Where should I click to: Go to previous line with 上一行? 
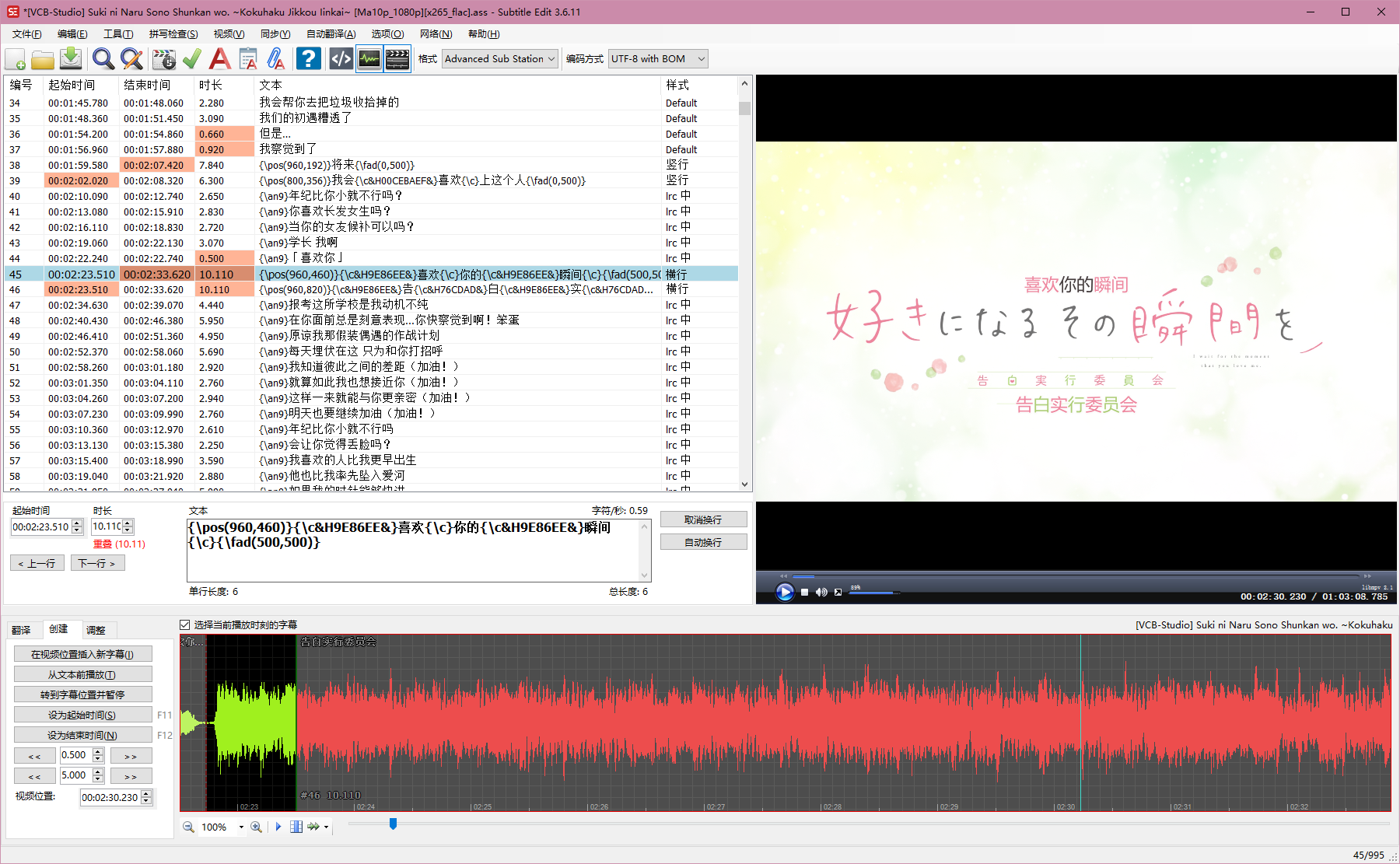coord(37,563)
